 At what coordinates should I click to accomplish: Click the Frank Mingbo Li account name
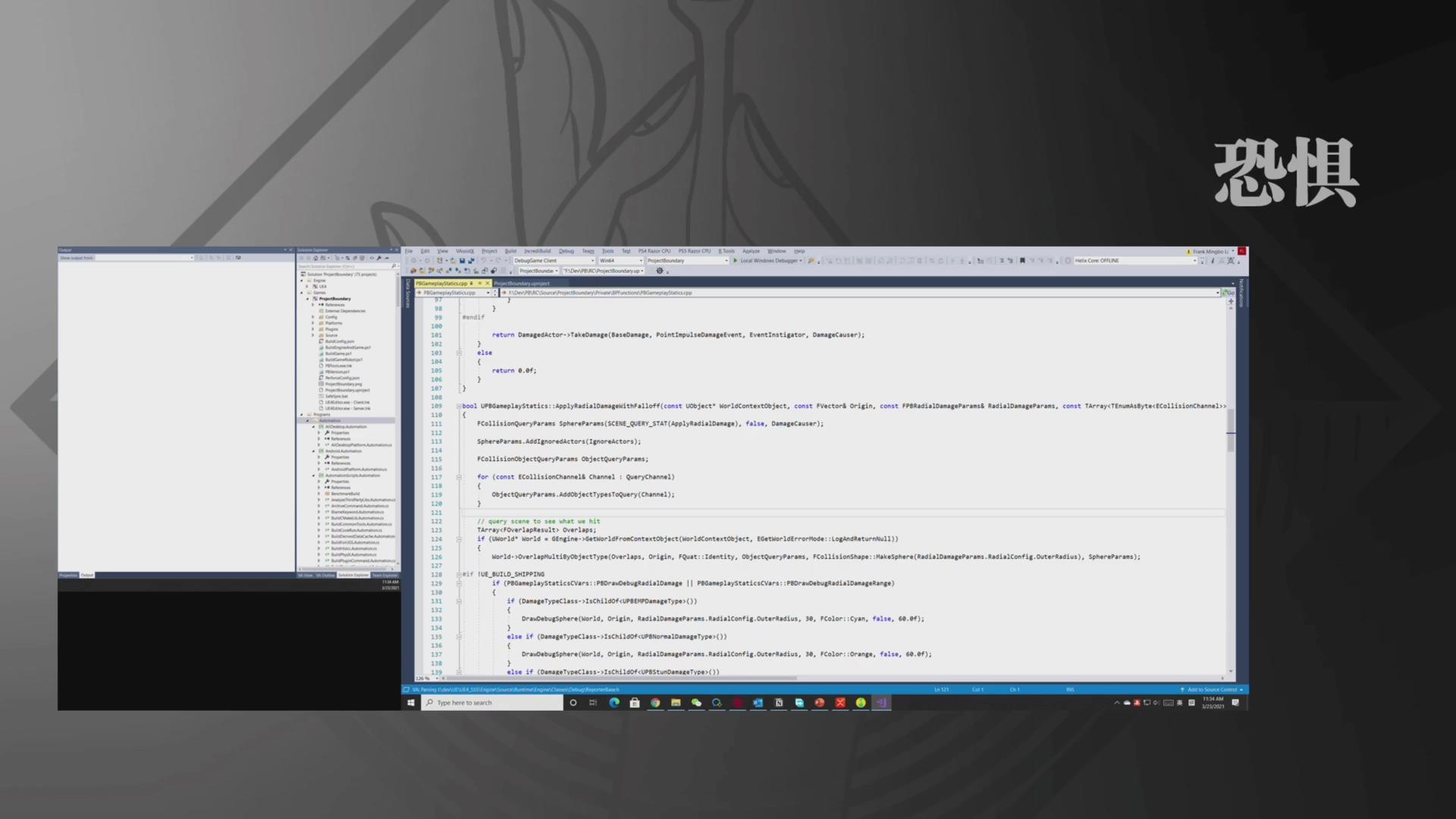[x=1210, y=251]
